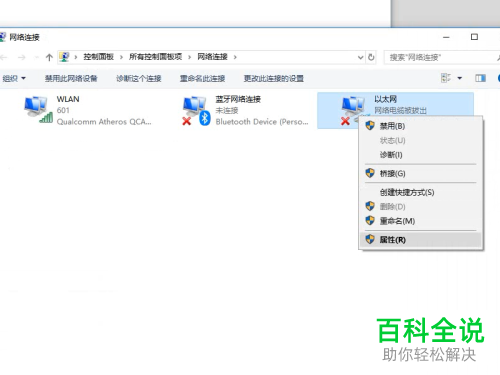Click shield icon beside 属性(R)
The image size is (500, 375).
(x=370, y=239)
